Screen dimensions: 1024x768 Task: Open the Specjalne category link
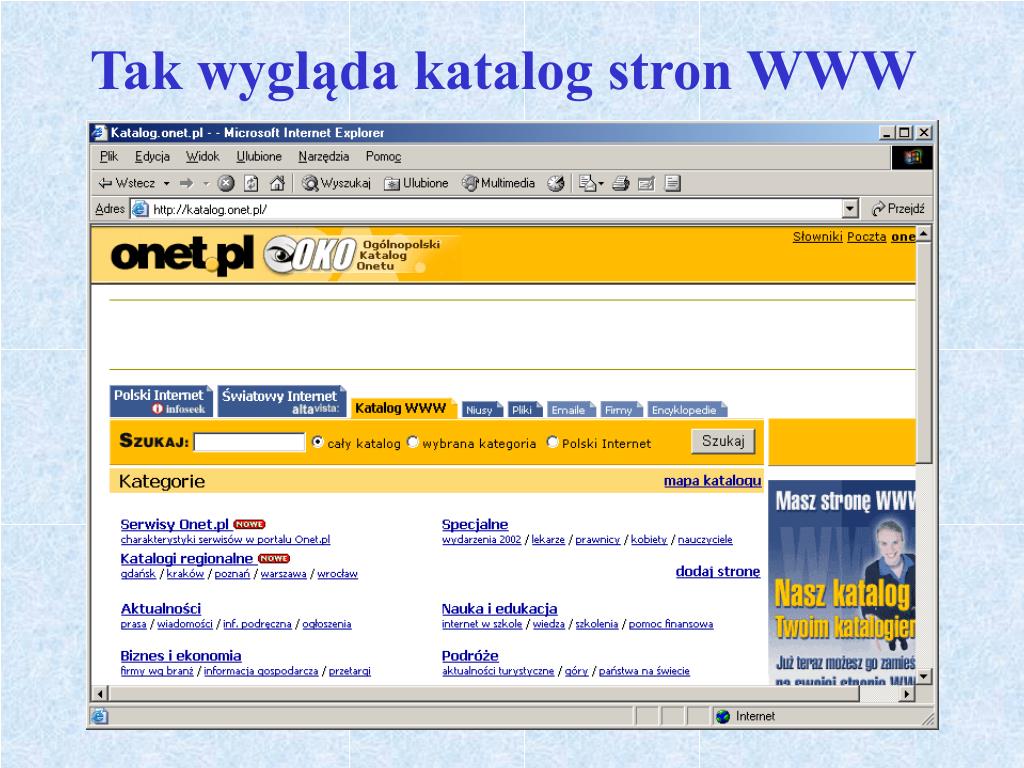tap(475, 524)
